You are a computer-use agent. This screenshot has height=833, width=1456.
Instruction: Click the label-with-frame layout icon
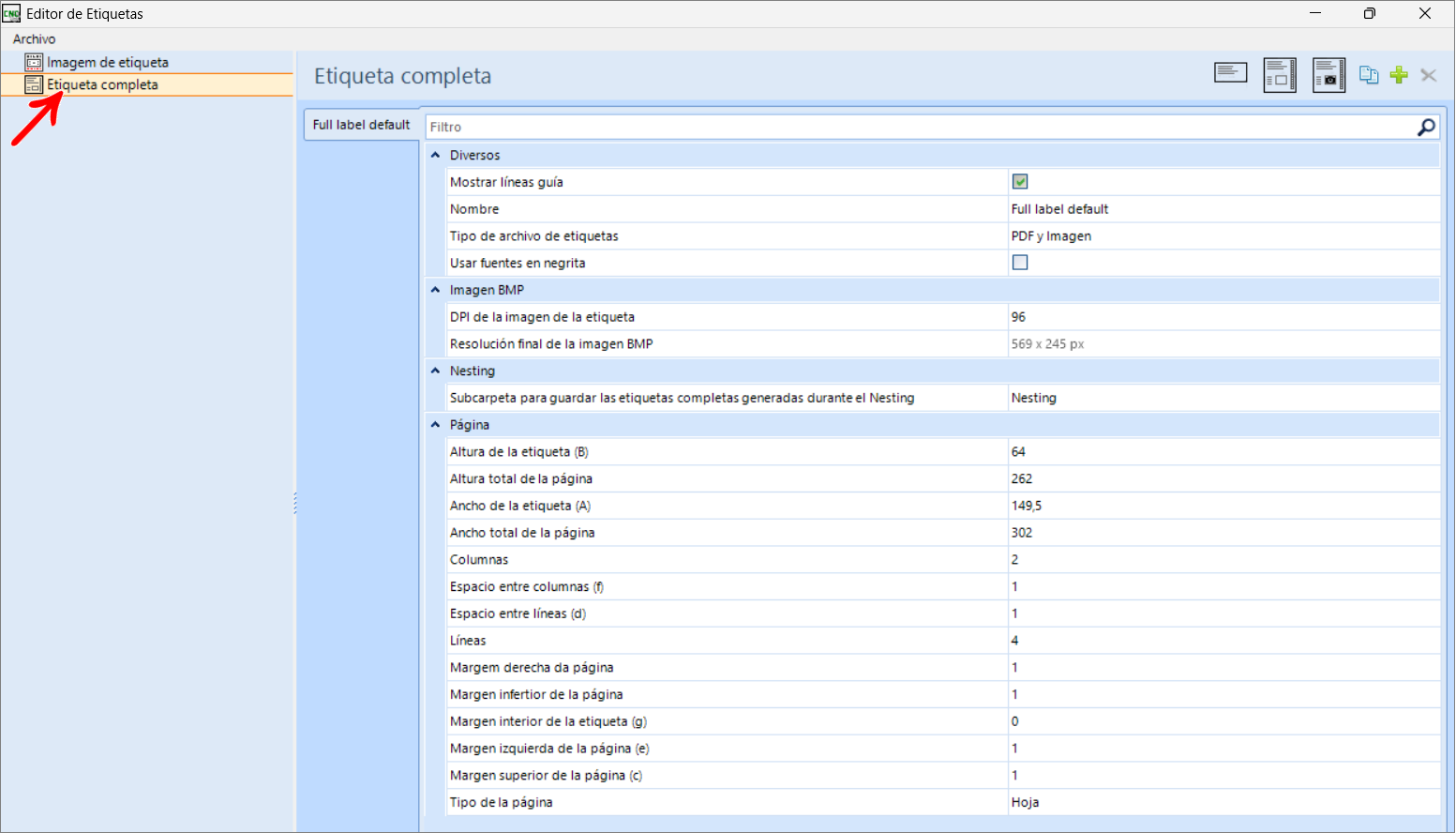click(1280, 75)
